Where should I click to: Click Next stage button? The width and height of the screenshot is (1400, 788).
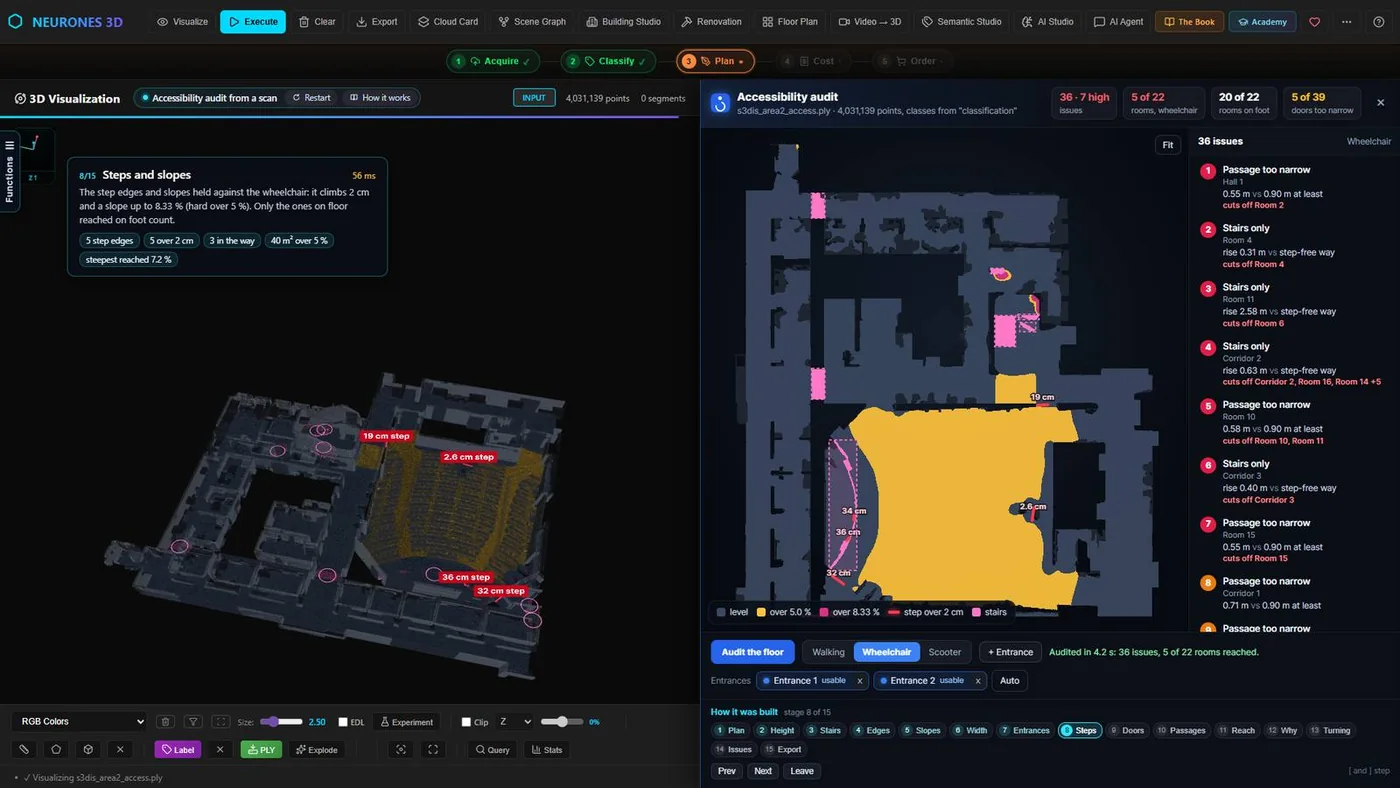coord(763,771)
